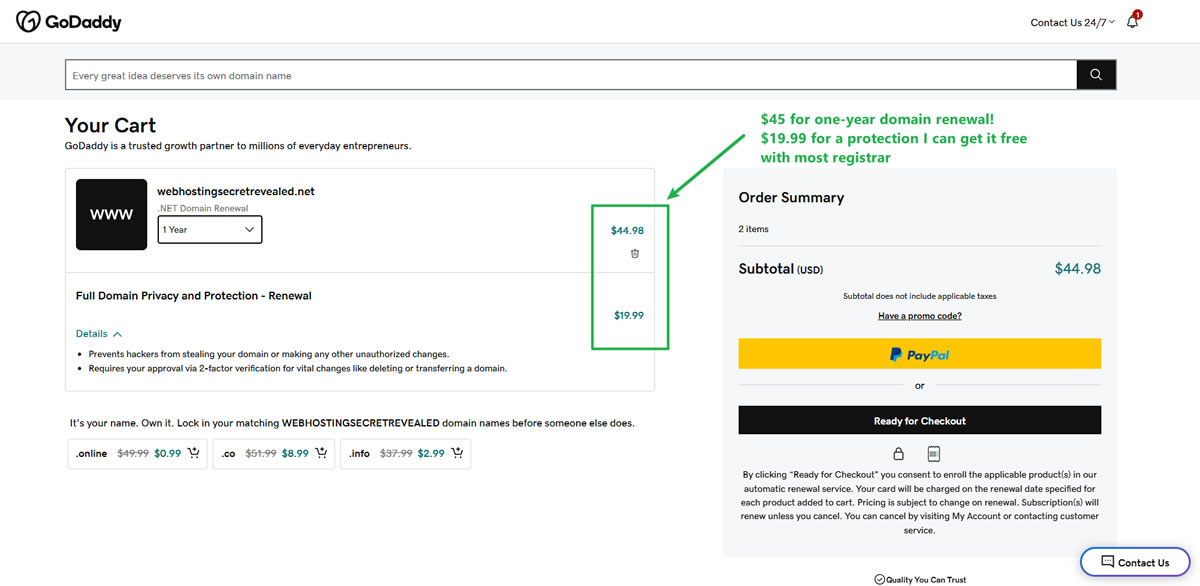
Task: Click the search magnifier icon
Action: 1096,74
